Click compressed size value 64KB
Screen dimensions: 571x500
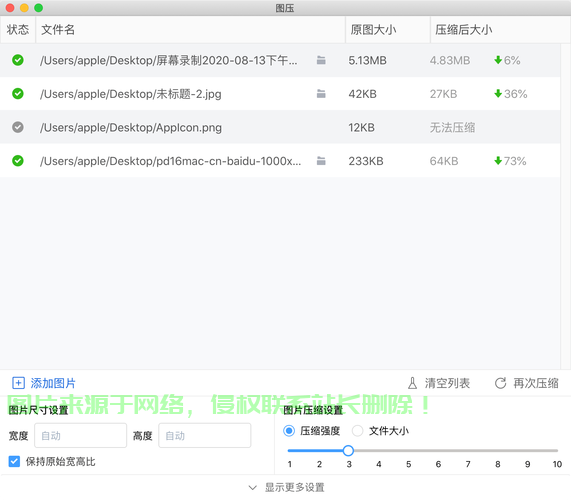[x=444, y=161]
